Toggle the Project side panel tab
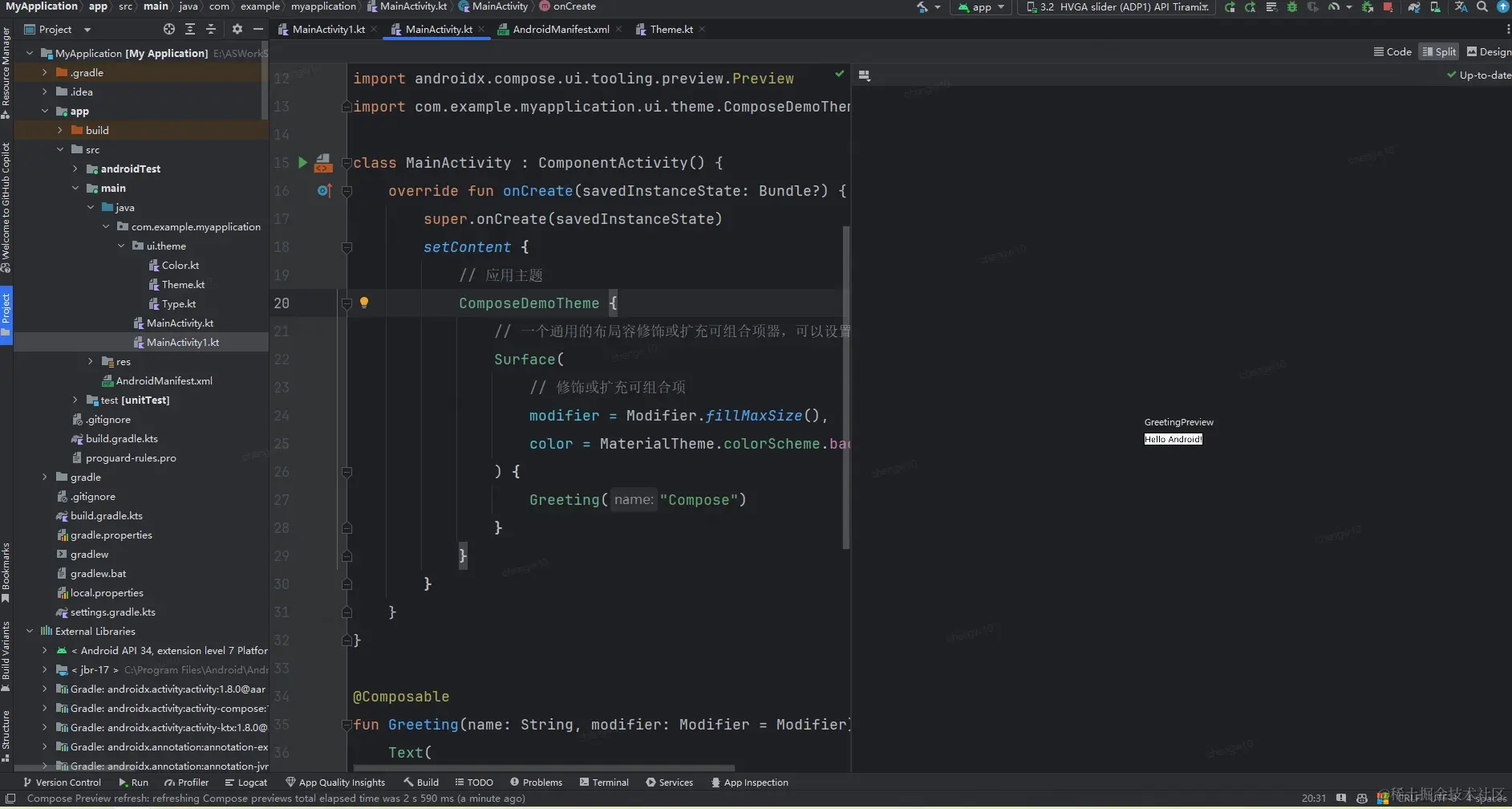This screenshot has height=809, width=1512. pos(6,315)
